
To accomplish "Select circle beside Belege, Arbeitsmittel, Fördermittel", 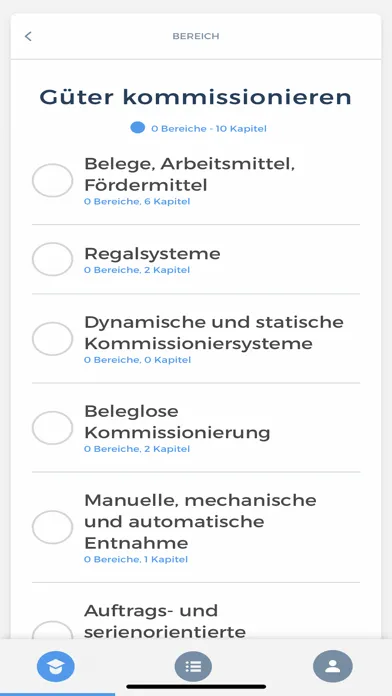I will tap(52, 180).
